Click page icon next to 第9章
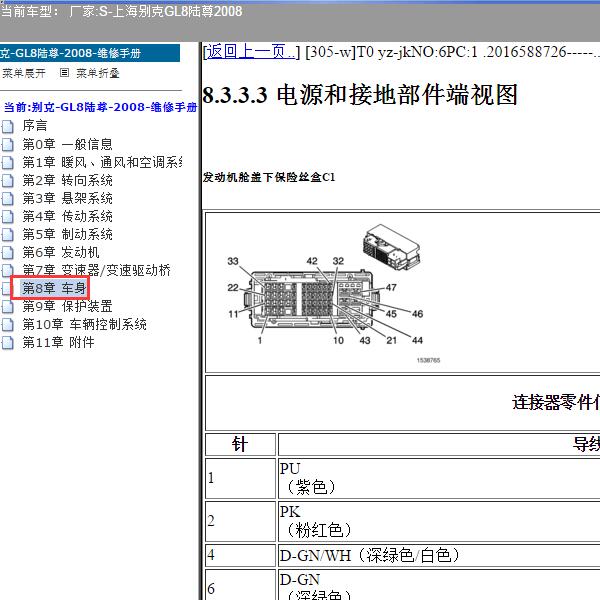This screenshot has height=600, width=600. [x=8, y=306]
